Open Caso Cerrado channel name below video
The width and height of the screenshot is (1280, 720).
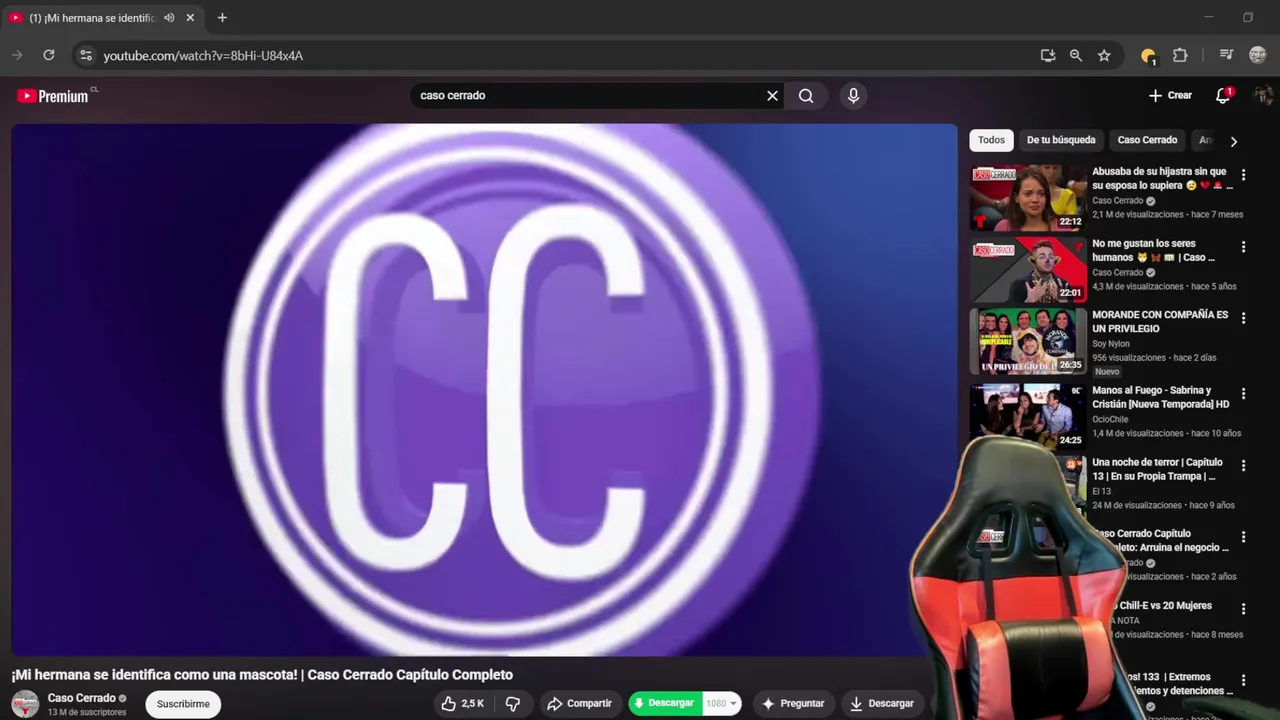coord(82,698)
